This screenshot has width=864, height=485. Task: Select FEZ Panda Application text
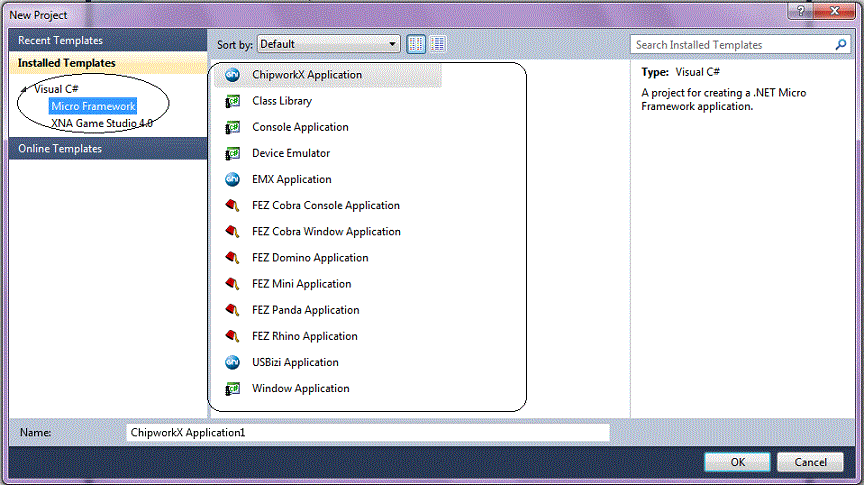(x=306, y=310)
